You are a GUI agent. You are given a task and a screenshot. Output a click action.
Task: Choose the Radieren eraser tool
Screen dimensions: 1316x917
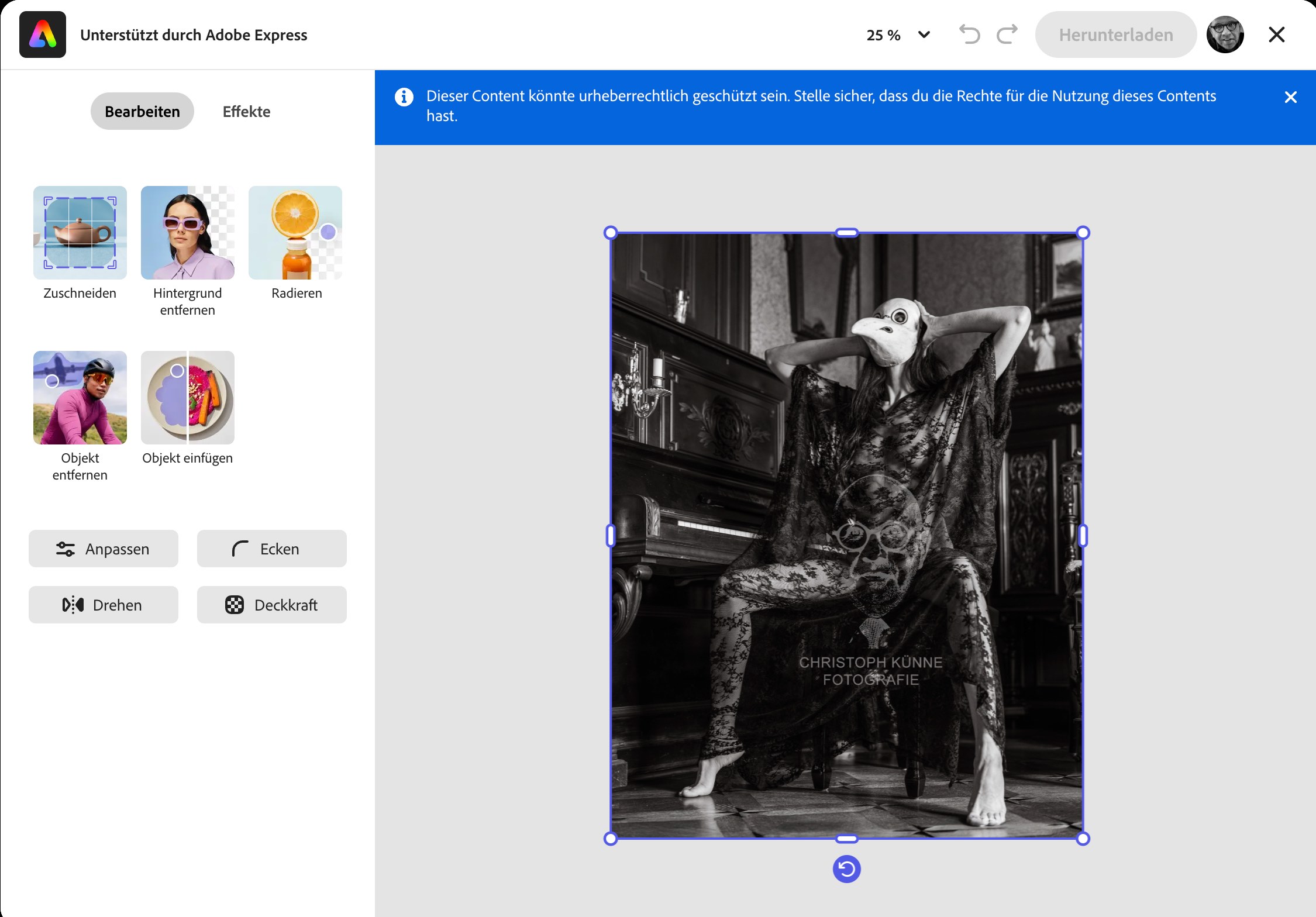pyautogui.click(x=295, y=233)
